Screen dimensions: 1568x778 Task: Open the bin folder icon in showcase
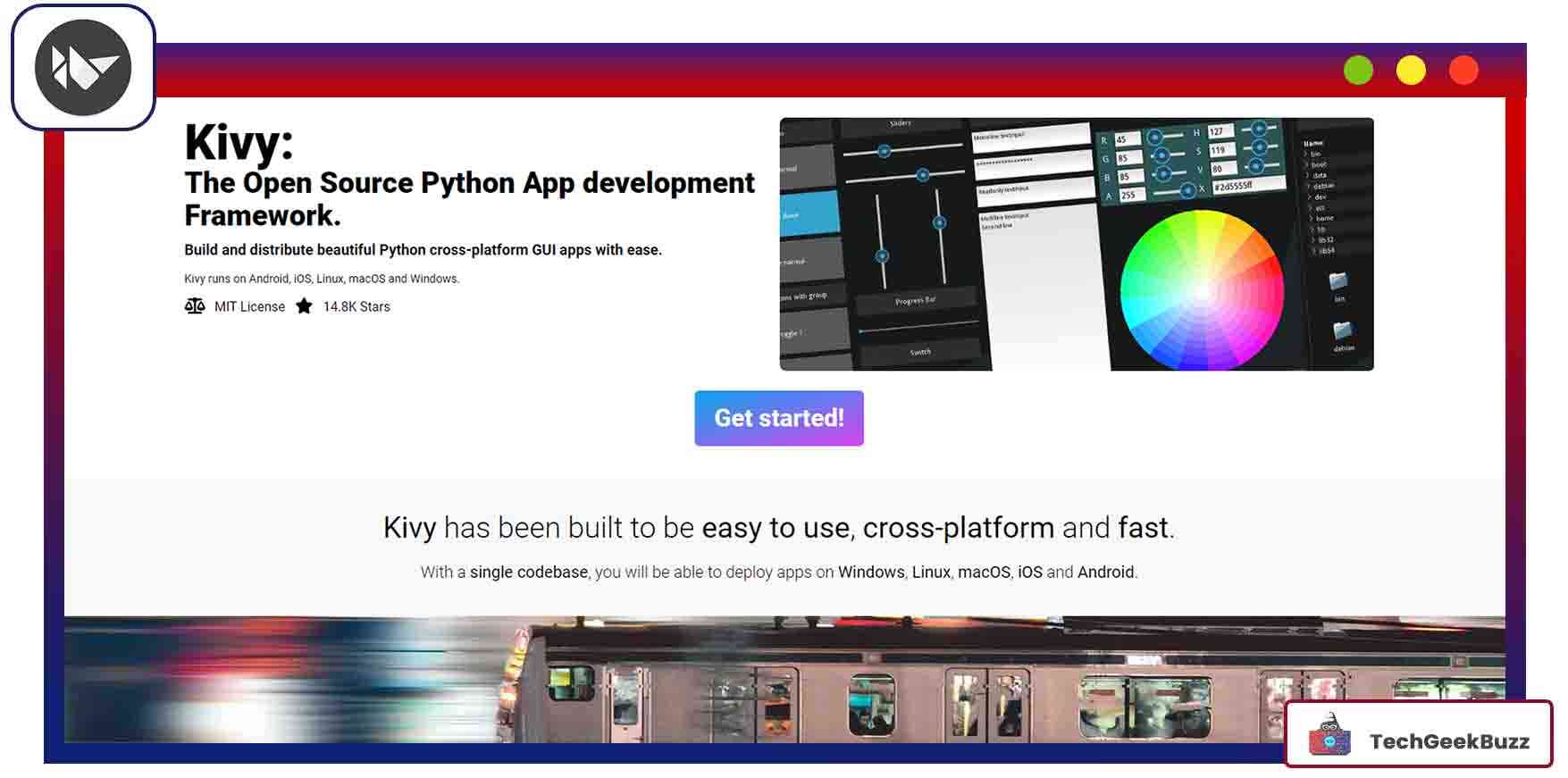tap(1338, 283)
